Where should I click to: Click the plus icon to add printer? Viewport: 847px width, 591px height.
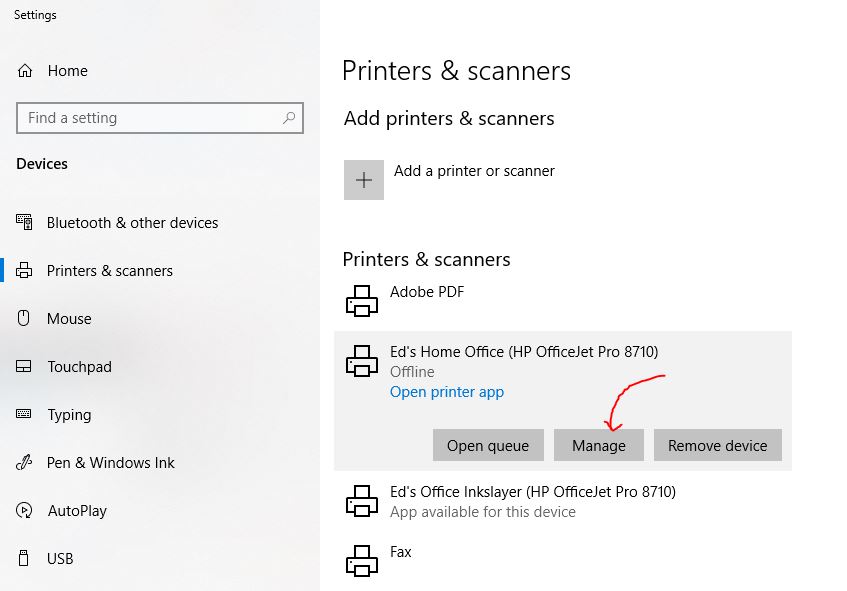pyautogui.click(x=364, y=180)
